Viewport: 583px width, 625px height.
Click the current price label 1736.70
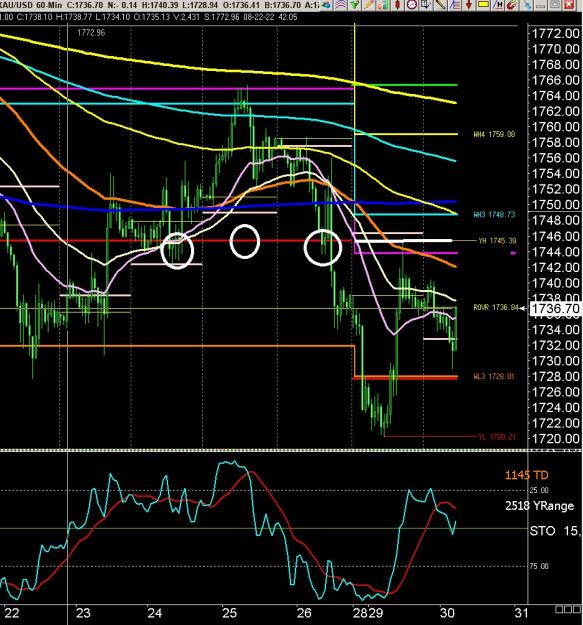555,309
